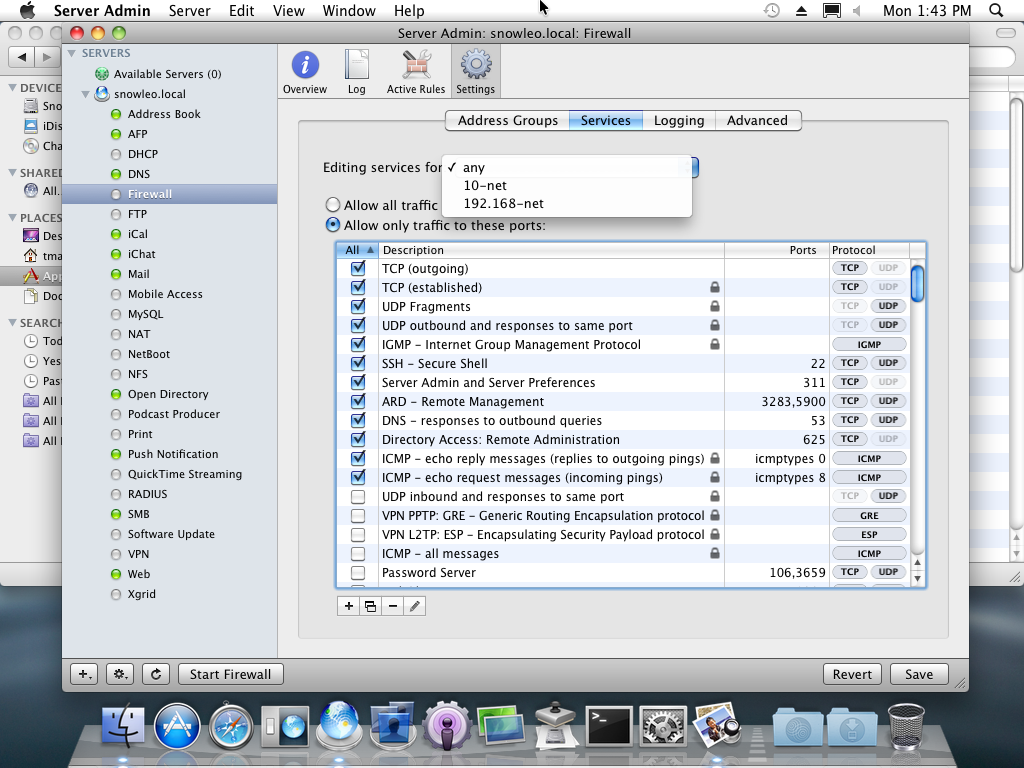Collapse DEVICES section in Finder window
Screen dimensions: 1024x768
coord(12,88)
